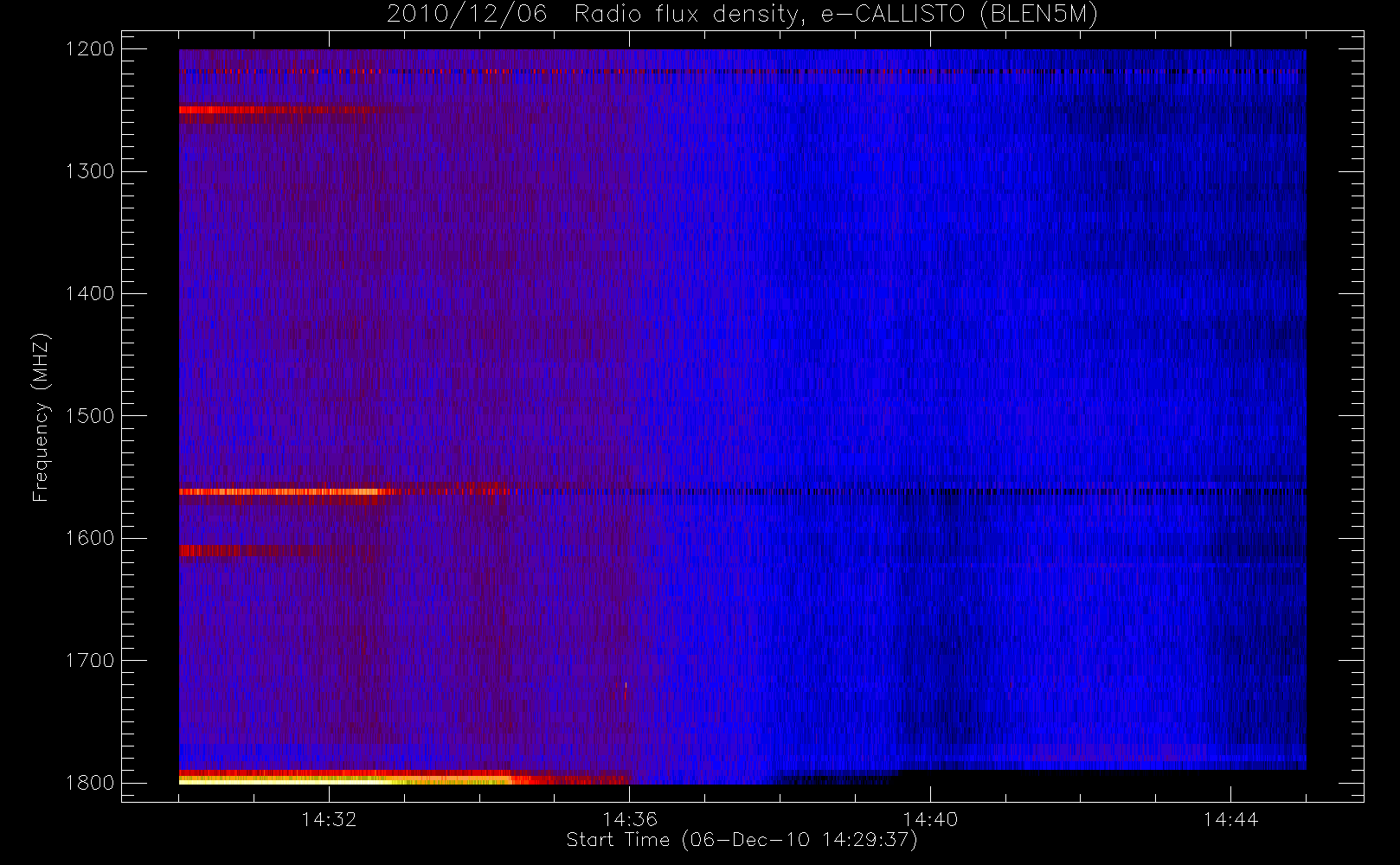Click the 1700 frequency tick label

click(x=90, y=661)
